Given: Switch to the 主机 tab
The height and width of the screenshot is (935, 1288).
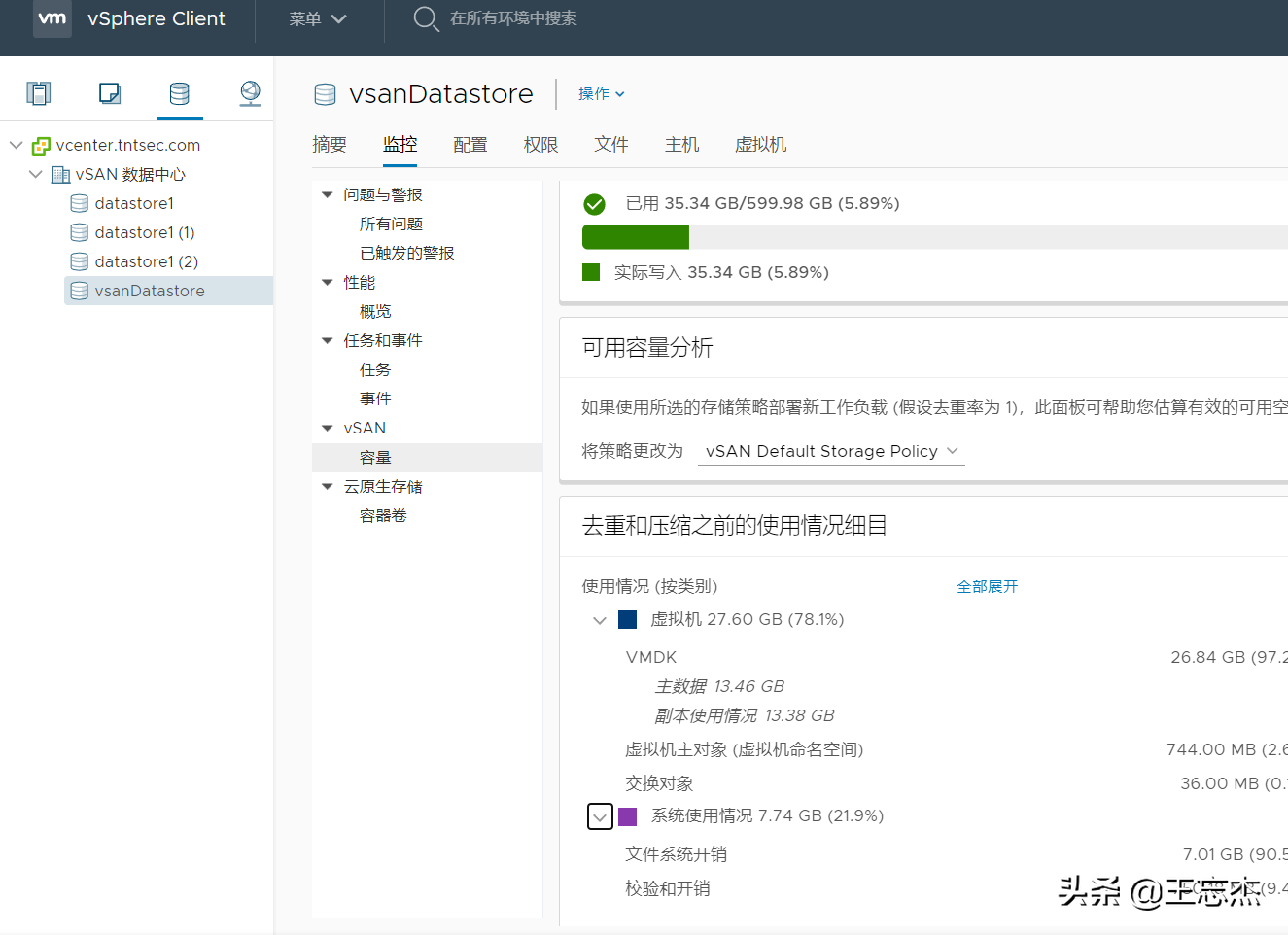Looking at the screenshot, I should (x=681, y=145).
